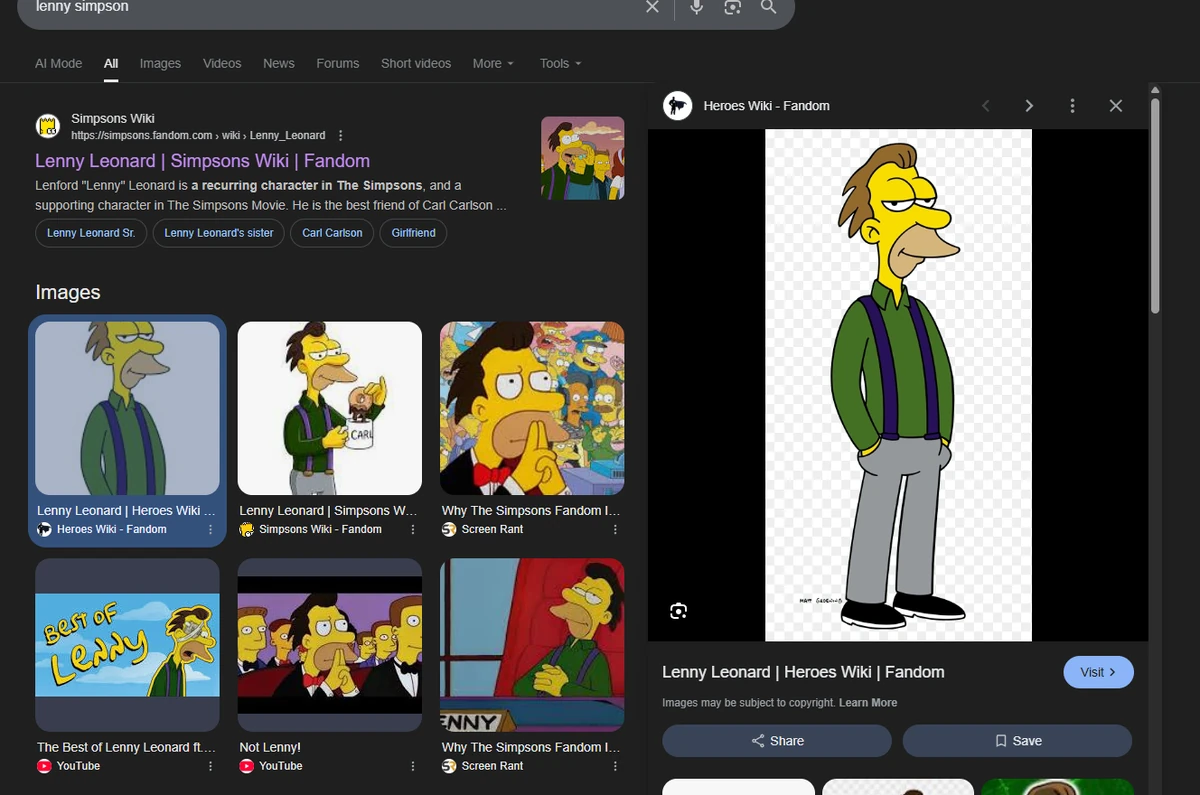This screenshot has height=795, width=1200.
Task: Open Google Lens image search from search bar
Action: [732, 7]
